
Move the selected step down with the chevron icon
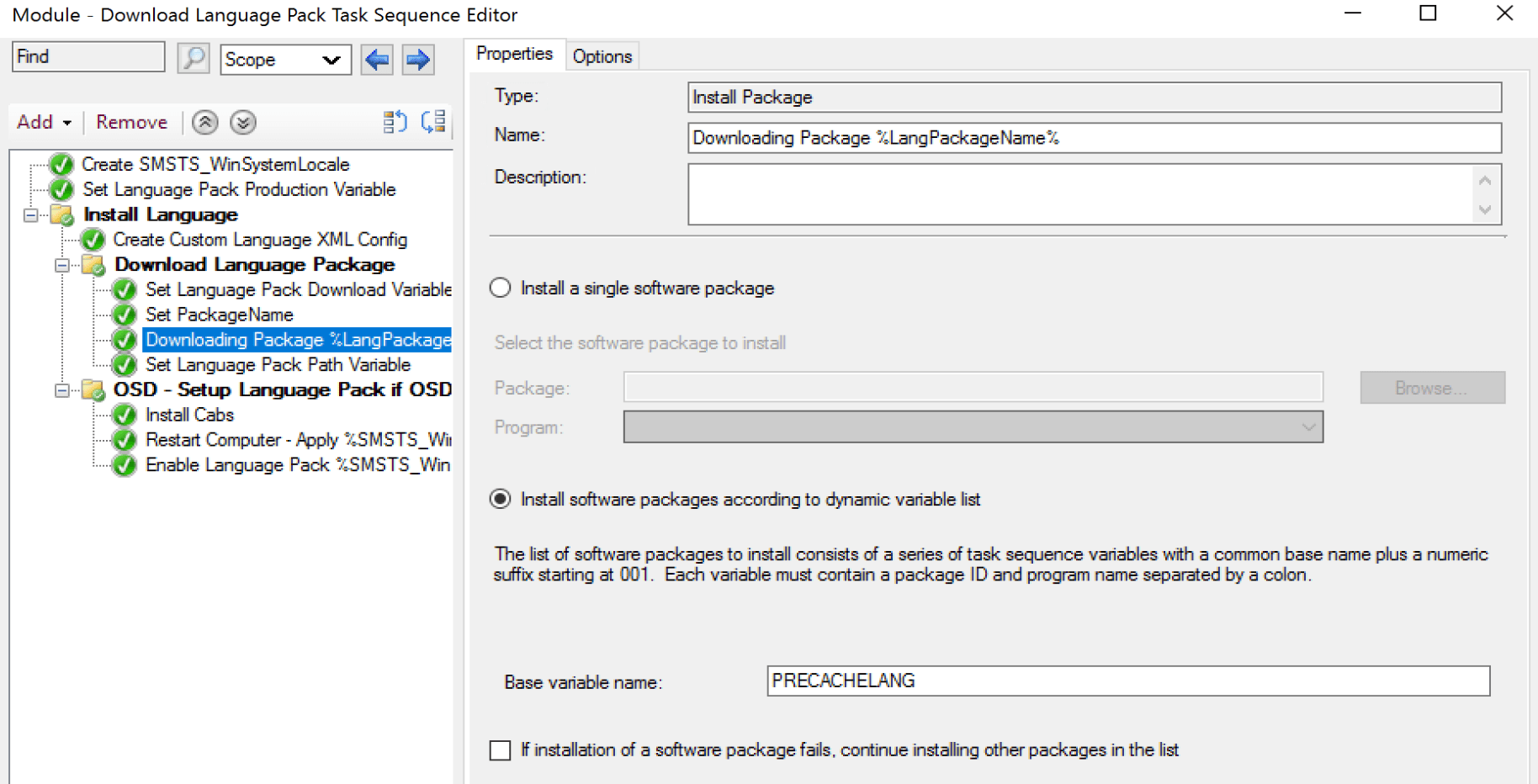click(x=242, y=122)
